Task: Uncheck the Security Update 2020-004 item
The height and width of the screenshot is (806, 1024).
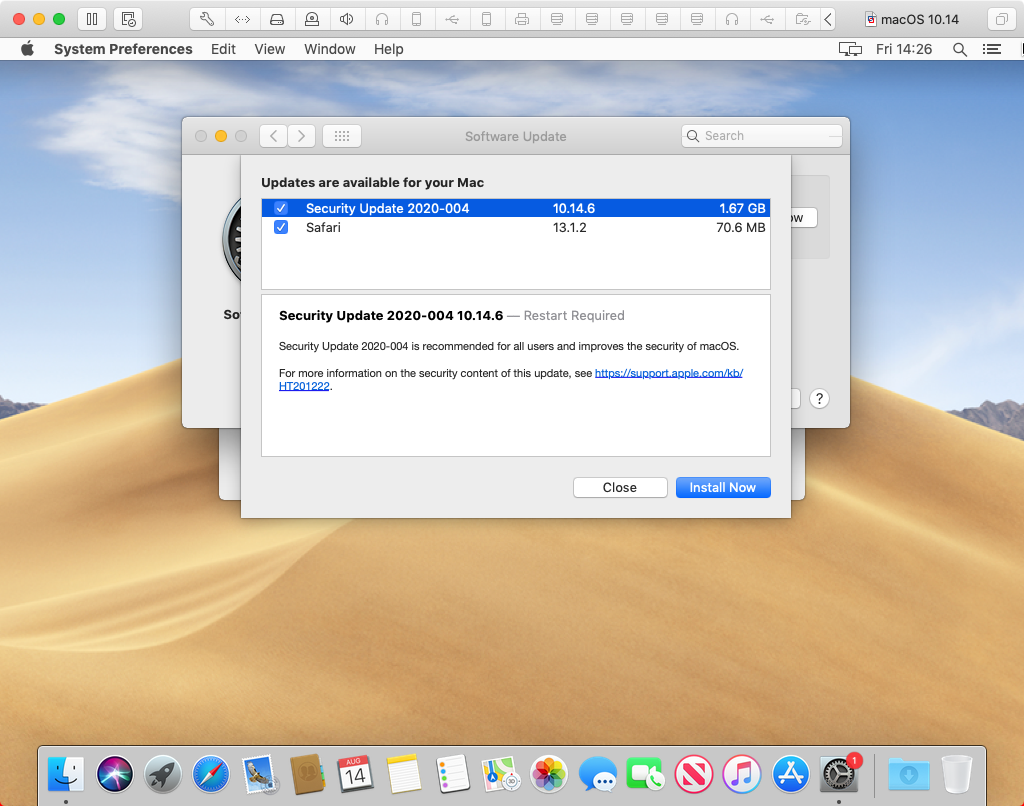Action: click(x=281, y=208)
